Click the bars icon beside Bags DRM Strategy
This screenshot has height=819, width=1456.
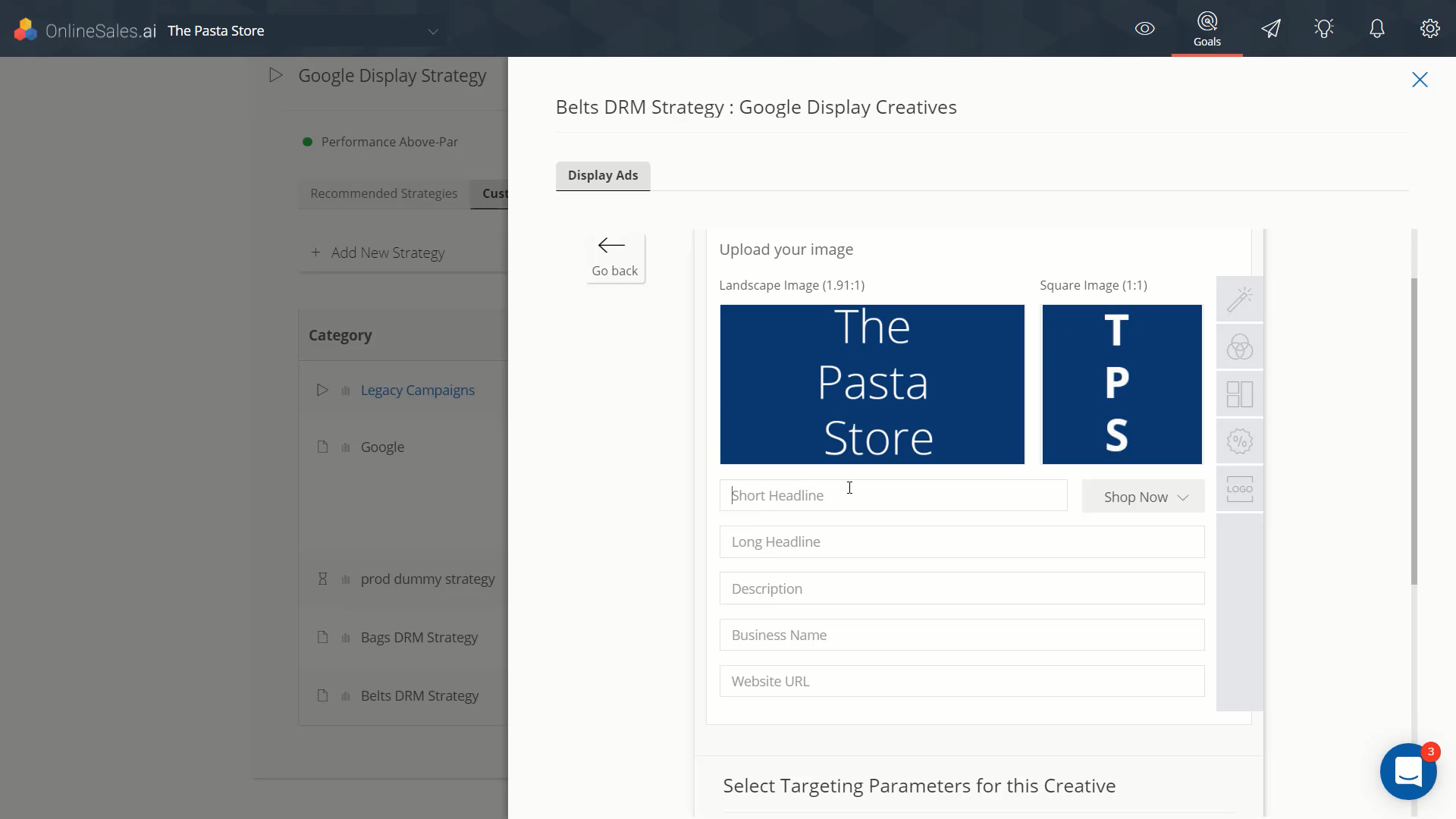346,638
